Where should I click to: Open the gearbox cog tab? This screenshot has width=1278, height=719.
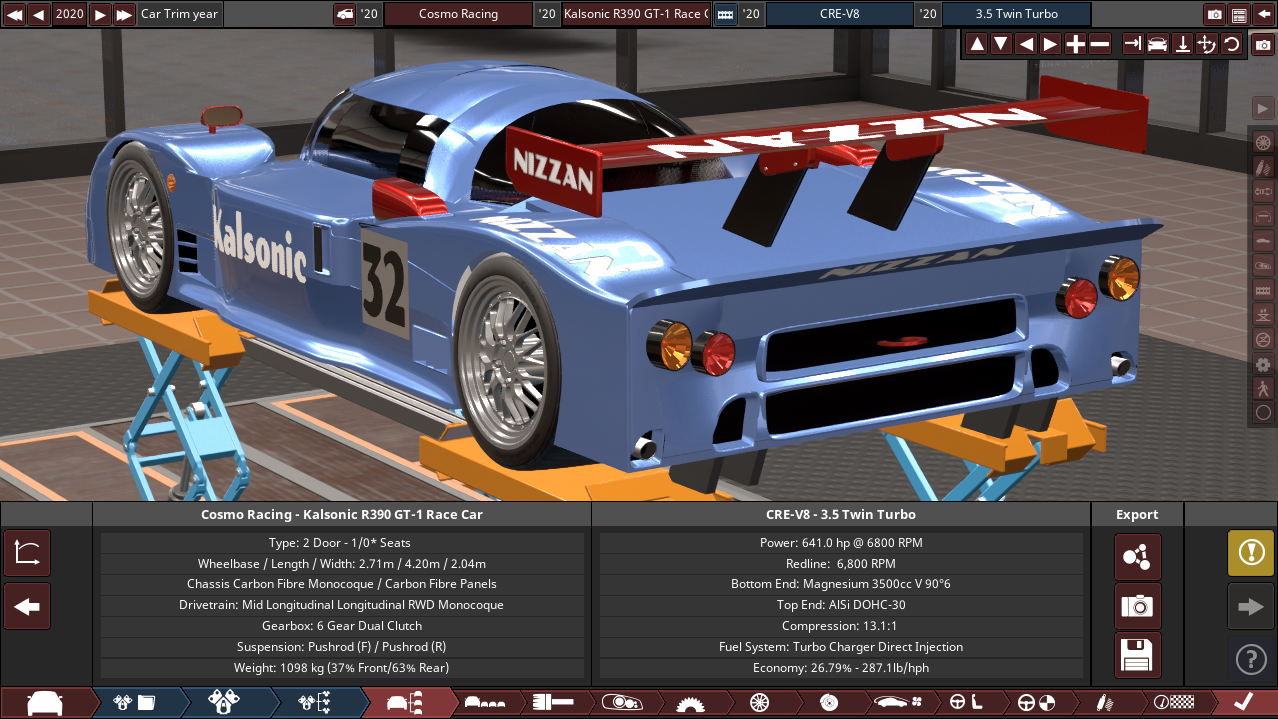(689, 703)
